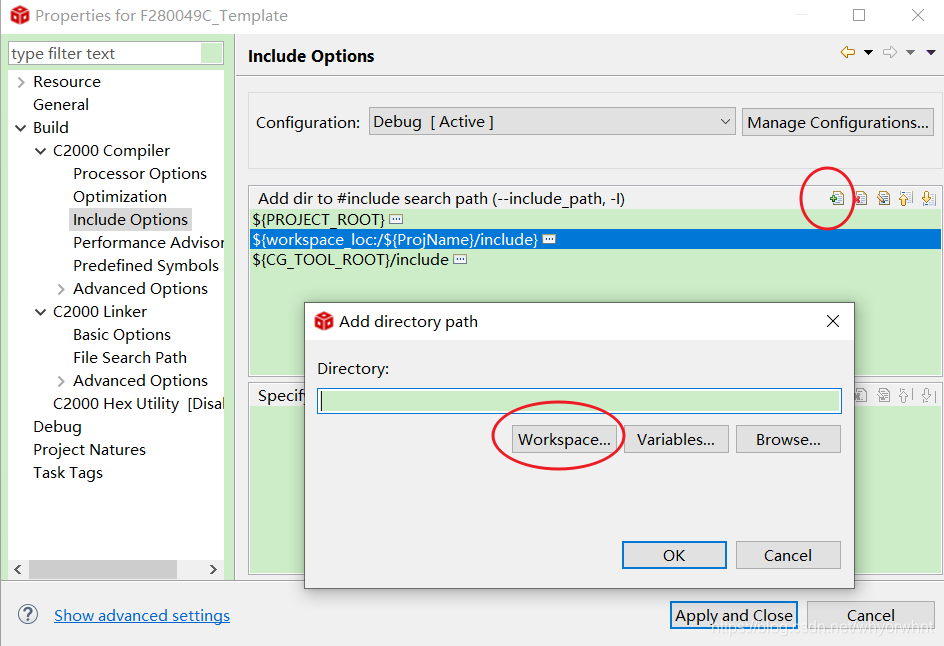This screenshot has width=944, height=646.
Task: Open ellipsis editor beside ${PROJECT_ROOT}
Action: pyautogui.click(x=396, y=219)
